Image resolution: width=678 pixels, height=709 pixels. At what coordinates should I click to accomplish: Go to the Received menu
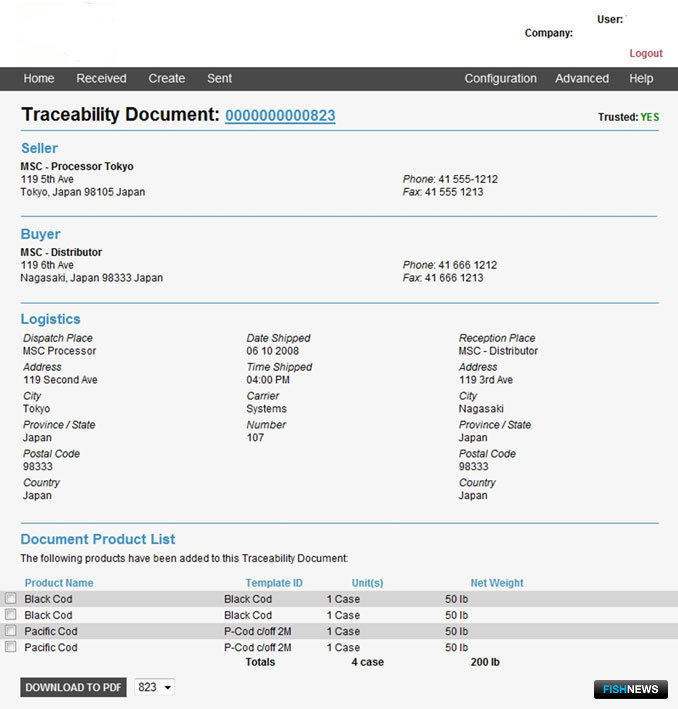[x=101, y=79]
